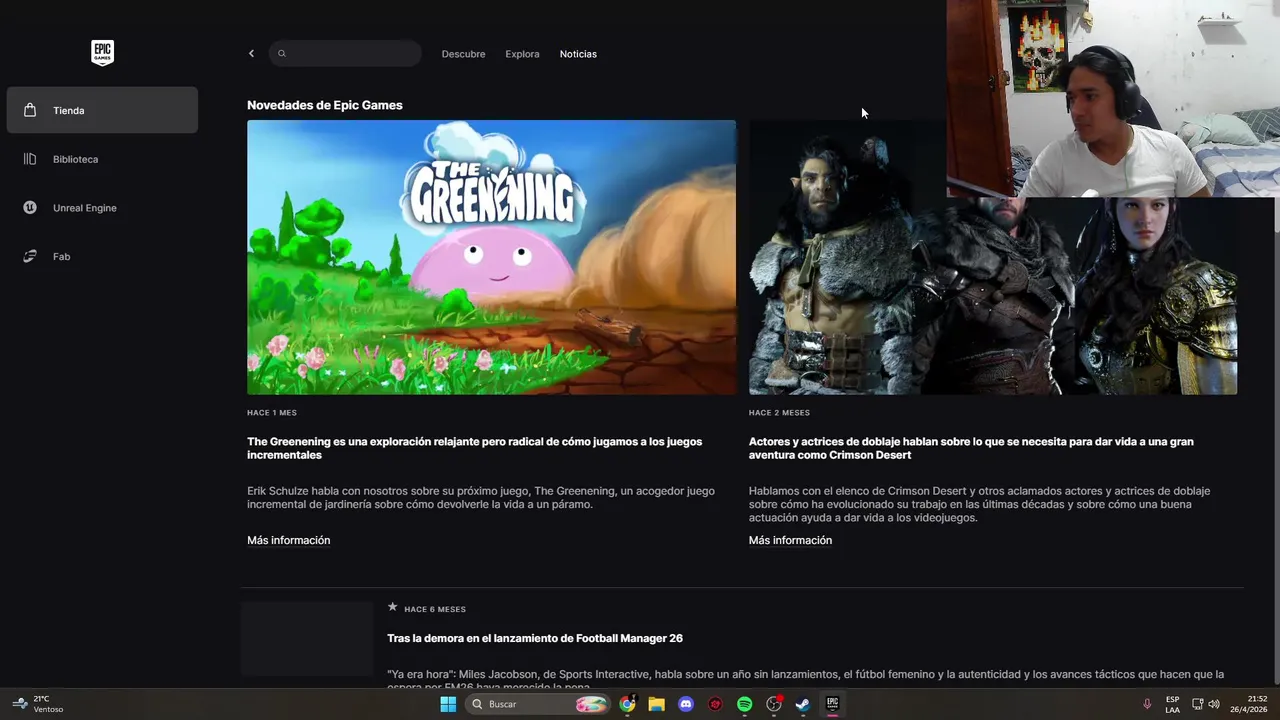The height and width of the screenshot is (720, 1280).
Task: Click the taskbar Buscar search box
Action: [x=538, y=704]
